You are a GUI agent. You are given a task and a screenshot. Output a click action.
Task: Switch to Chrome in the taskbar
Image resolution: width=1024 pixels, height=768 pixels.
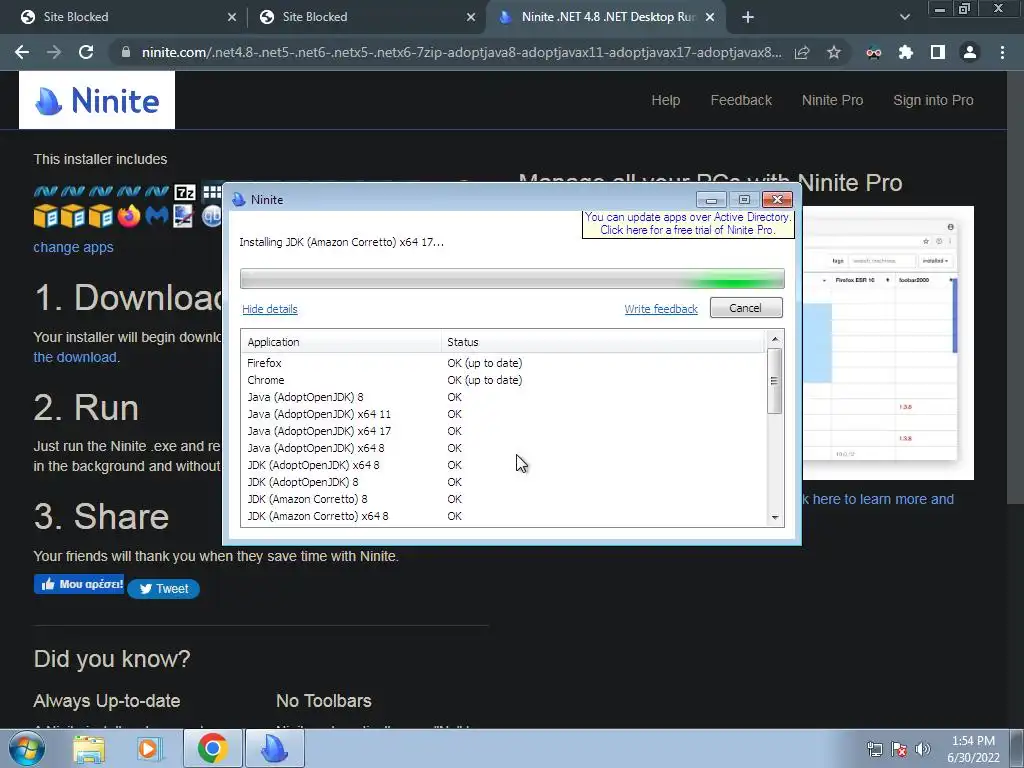tap(213, 748)
